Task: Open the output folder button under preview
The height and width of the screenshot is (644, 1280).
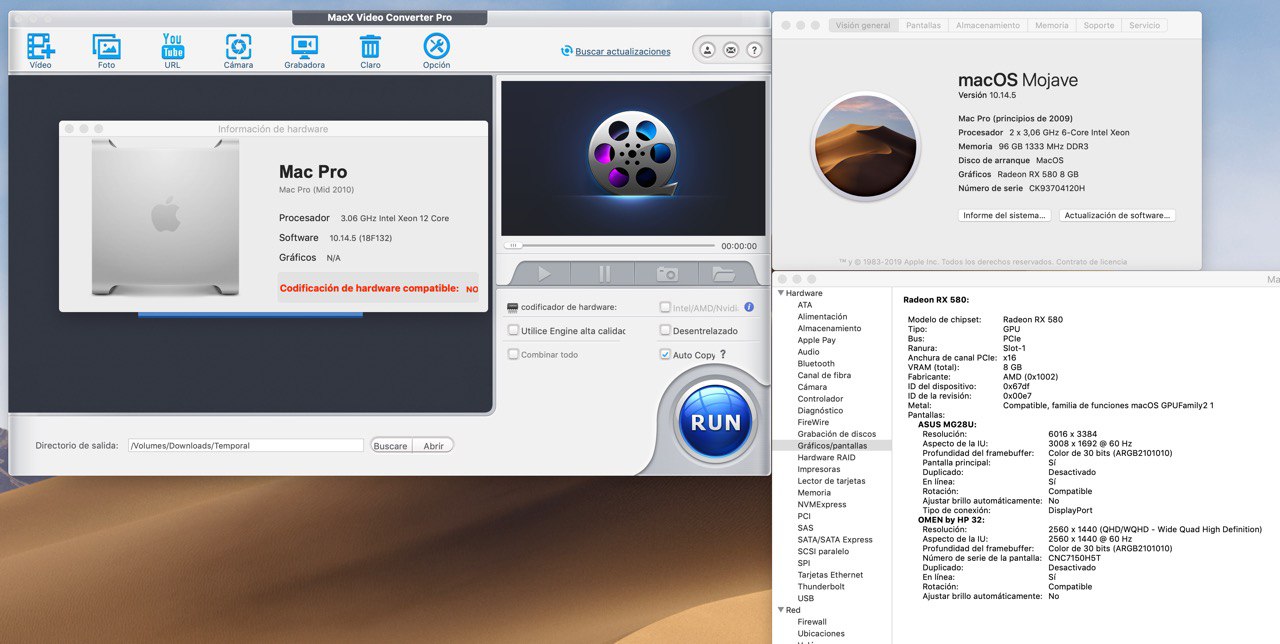Action: (723, 273)
